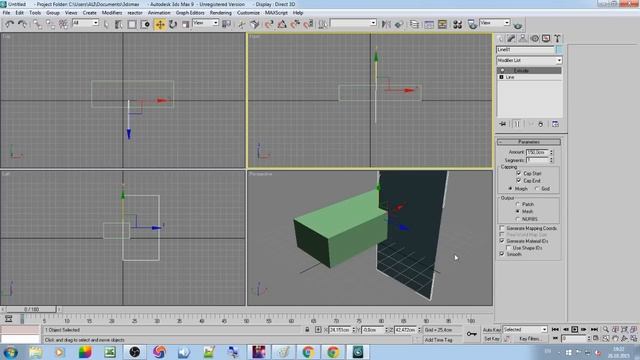Switch to the Hierarchy command panel tab
Viewport: 640px width, 360px height.
523,38
